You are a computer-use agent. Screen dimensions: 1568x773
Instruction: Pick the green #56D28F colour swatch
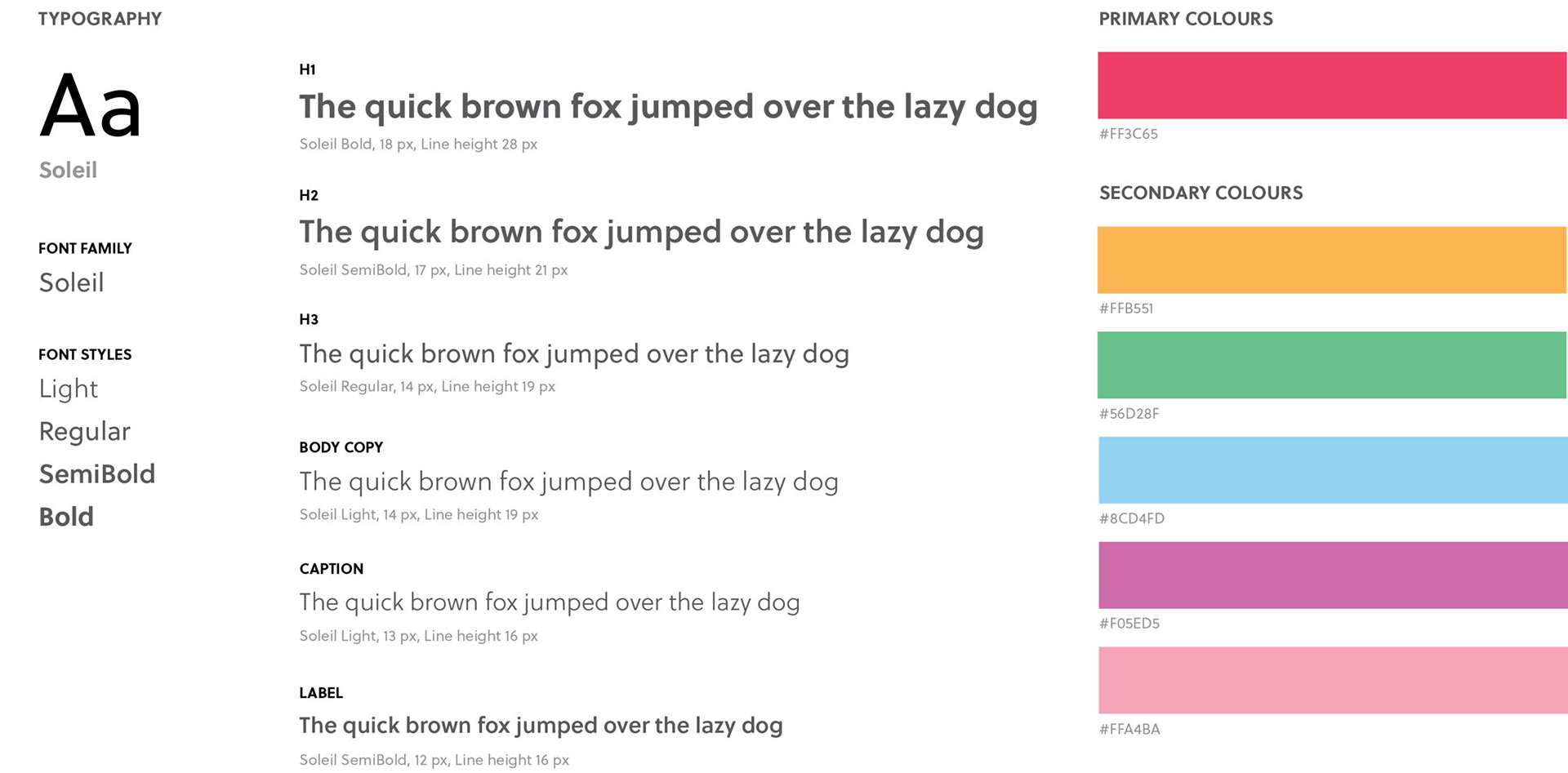coord(1332,365)
